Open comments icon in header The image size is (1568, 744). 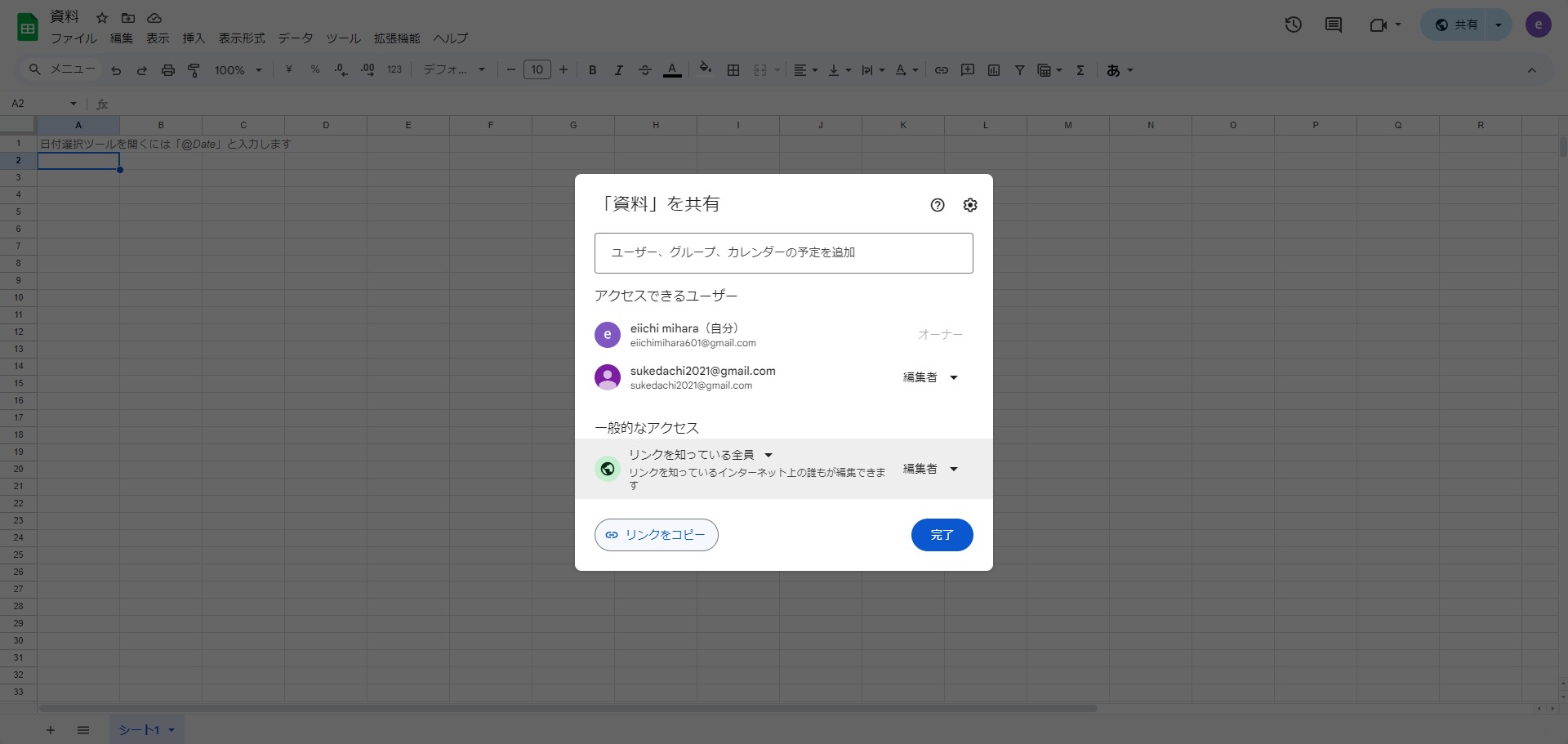1334,25
